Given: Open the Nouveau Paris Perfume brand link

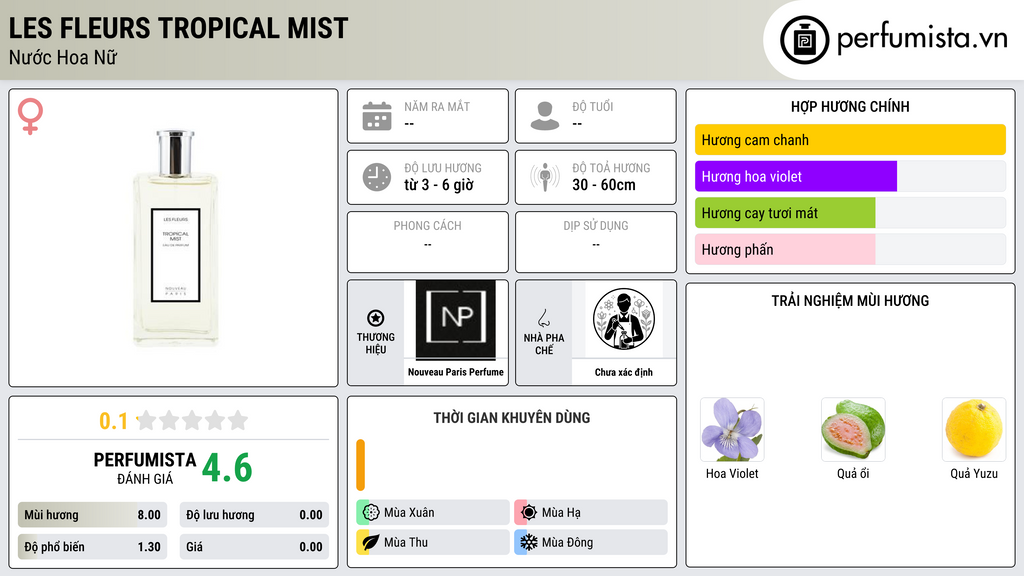Looking at the screenshot, I should (456, 372).
